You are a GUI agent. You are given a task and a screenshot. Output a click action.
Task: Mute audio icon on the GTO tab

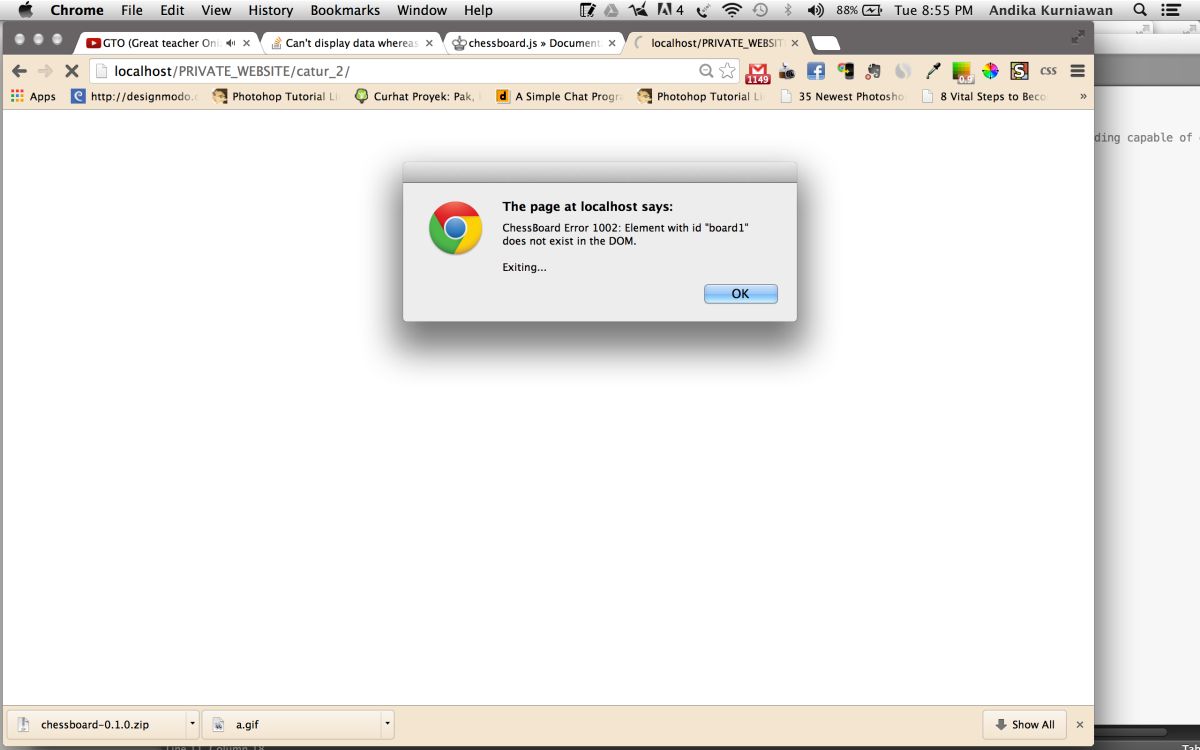231,43
